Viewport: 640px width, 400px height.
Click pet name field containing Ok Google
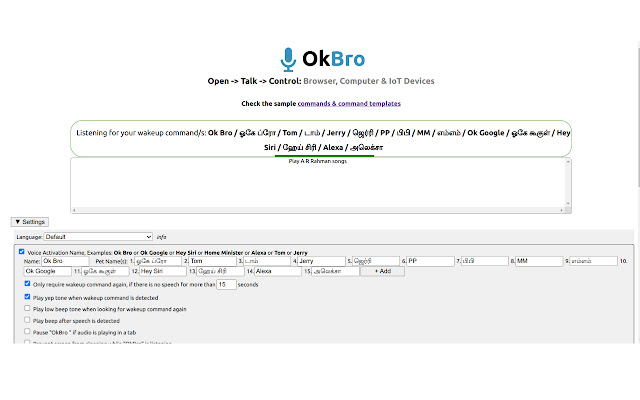47,271
